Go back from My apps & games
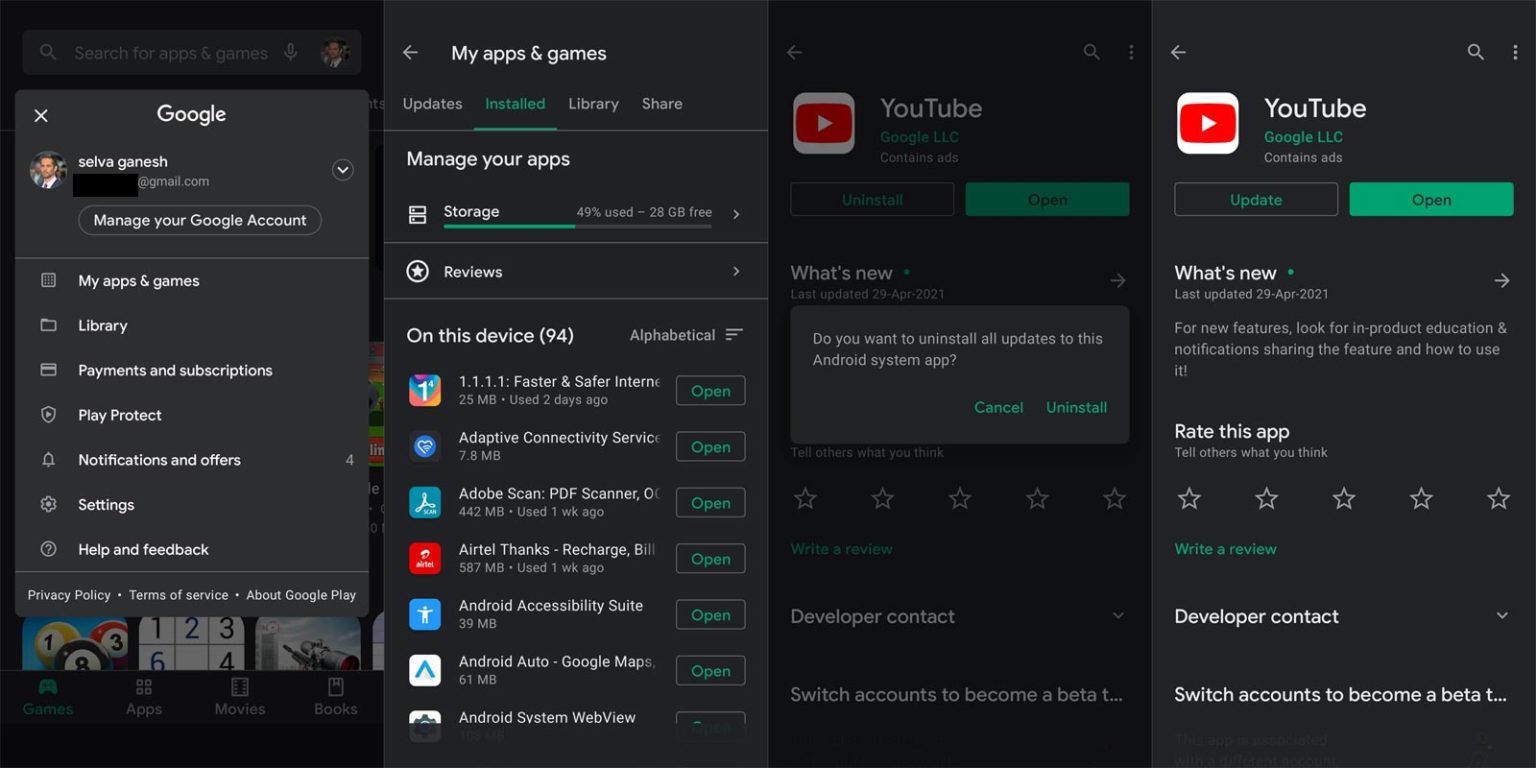The image size is (1536, 768). pos(410,53)
